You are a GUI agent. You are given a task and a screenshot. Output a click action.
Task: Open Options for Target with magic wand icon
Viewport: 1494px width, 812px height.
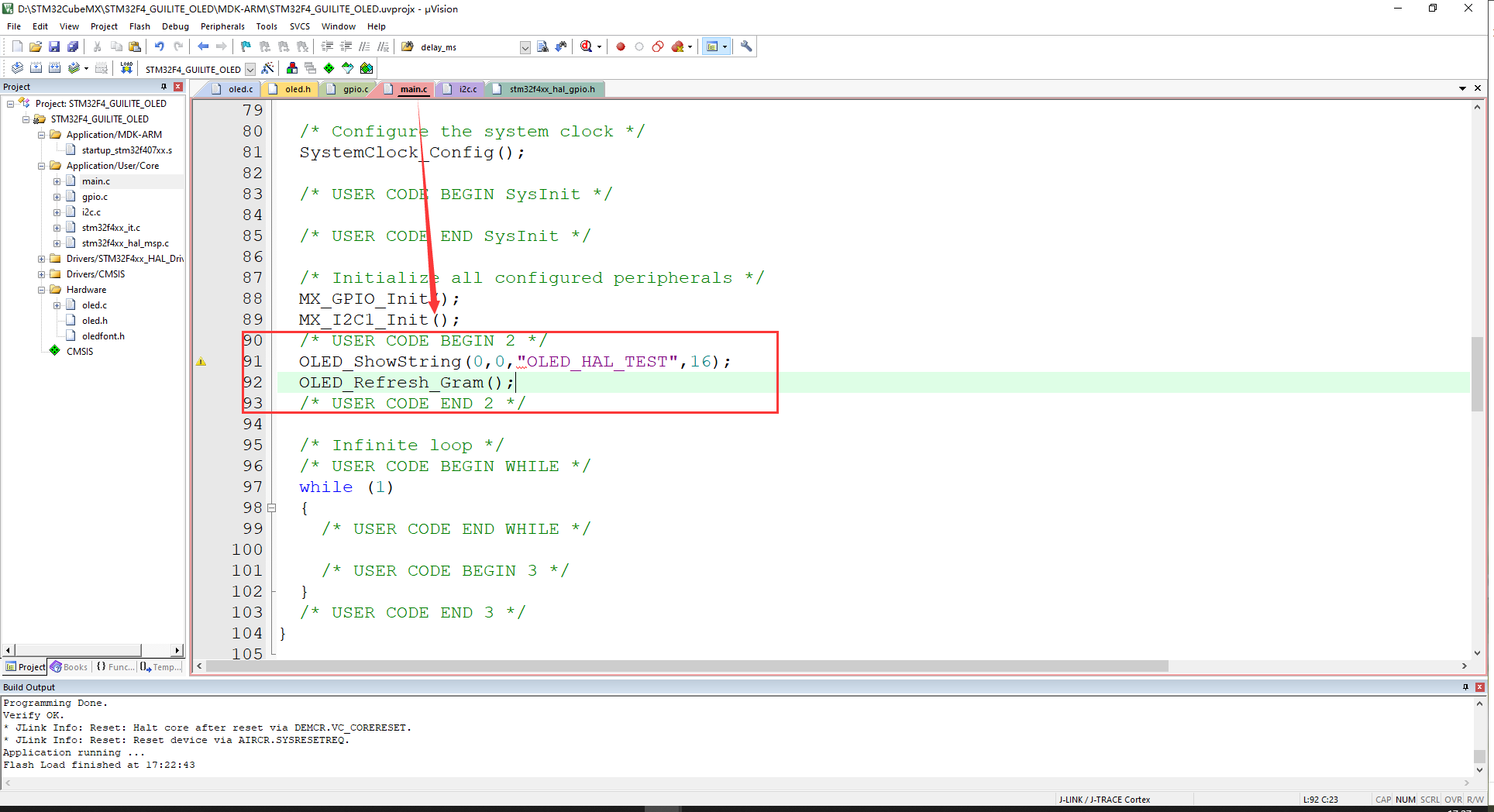pyautogui.click(x=267, y=68)
